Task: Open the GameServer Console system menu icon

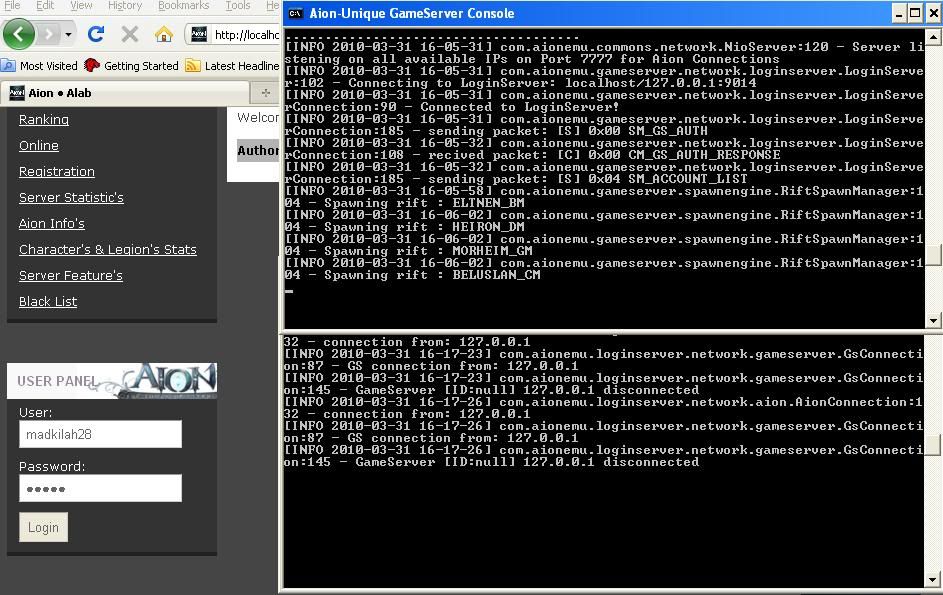Action: click(x=296, y=13)
